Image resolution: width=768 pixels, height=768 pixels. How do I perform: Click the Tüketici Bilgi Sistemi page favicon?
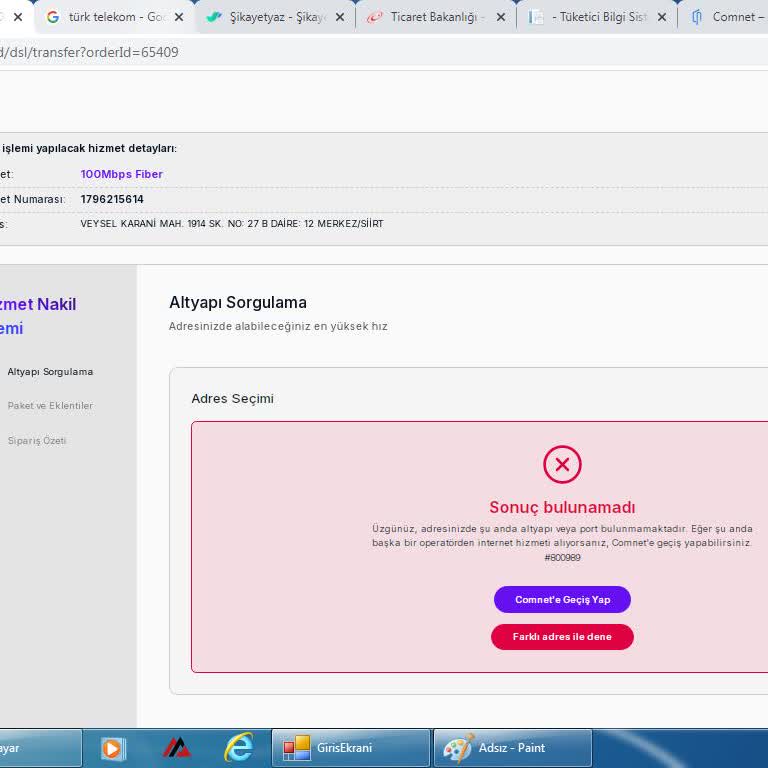point(536,18)
